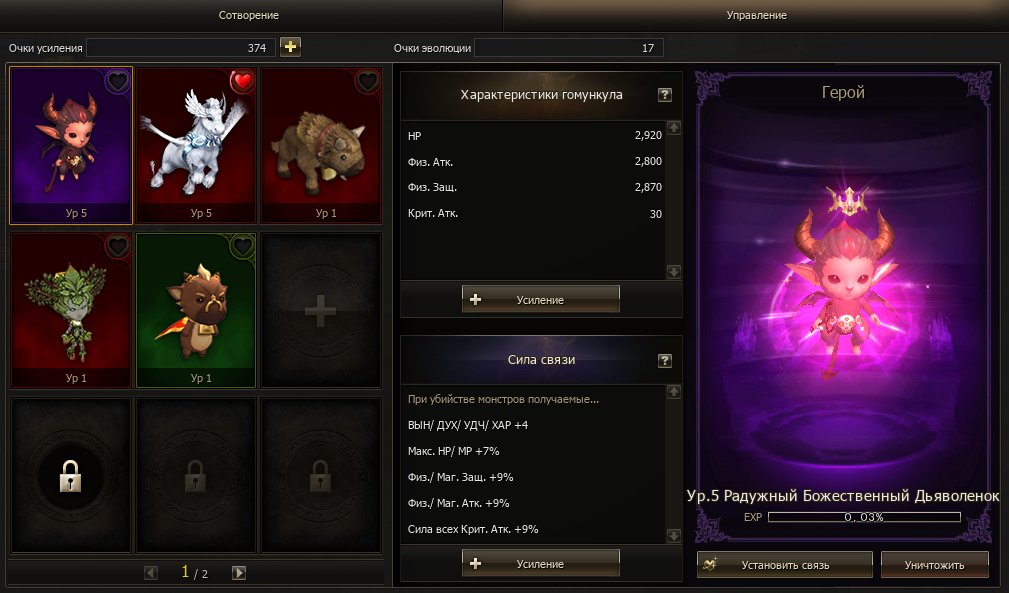The width and height of the screenshot is (1009, 593).
Task: Click the yellow plus next to Очки усиления
Action: pos(290,47)
